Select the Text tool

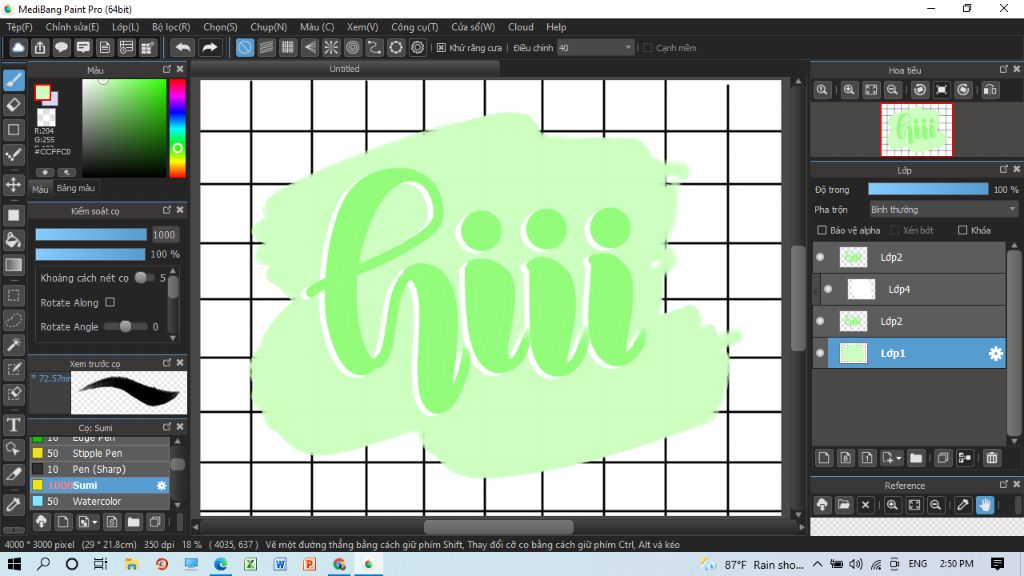[x=14, y=425]
